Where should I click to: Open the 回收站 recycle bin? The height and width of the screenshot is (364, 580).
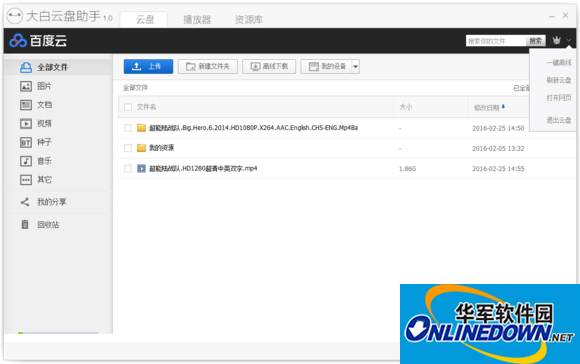pyautogui.click(x=40, y=225)
